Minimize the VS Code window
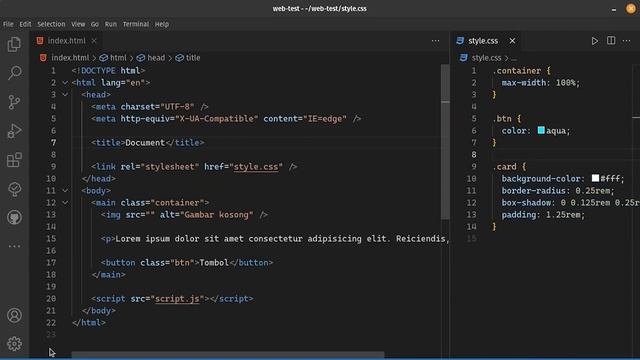640x360 pixels. [614, 9]
